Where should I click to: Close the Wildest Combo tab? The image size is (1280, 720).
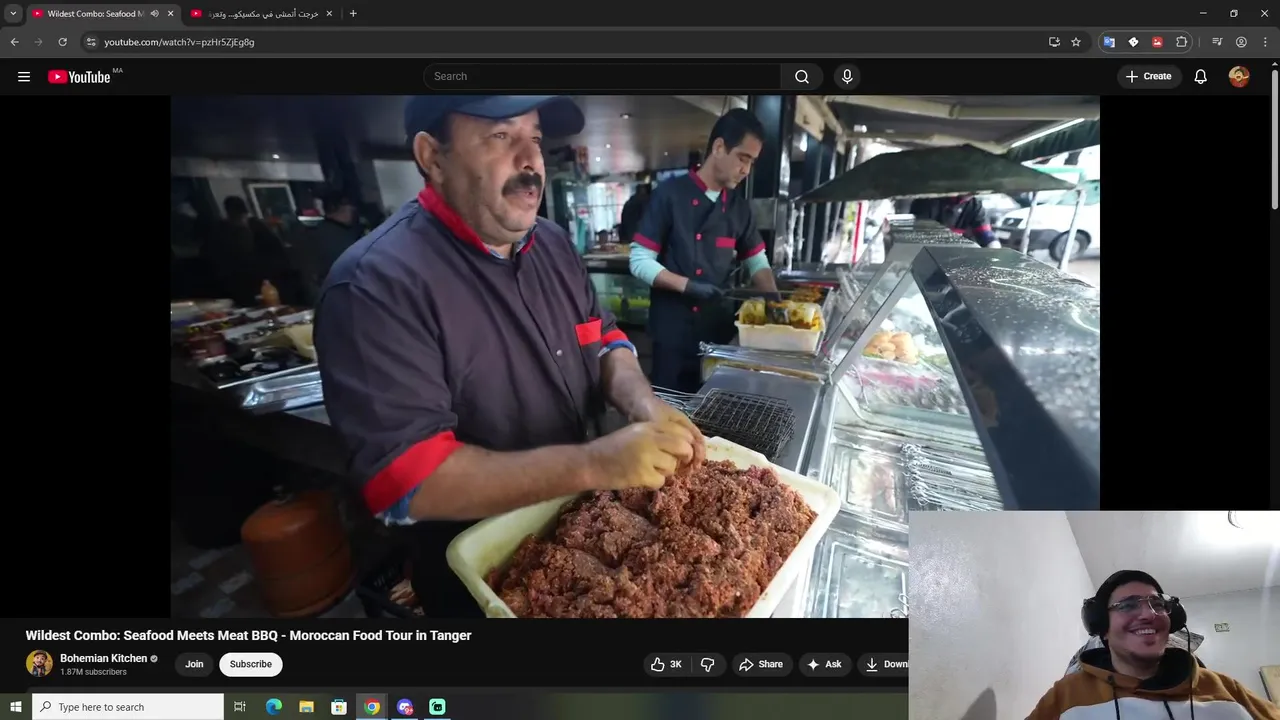click(x=170, y=14)
